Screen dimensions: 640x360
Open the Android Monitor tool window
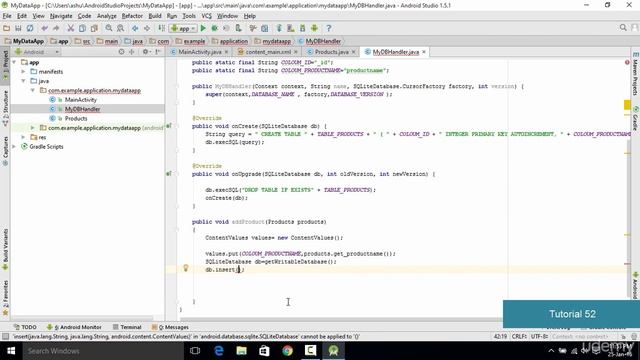[x=74, y=327]
